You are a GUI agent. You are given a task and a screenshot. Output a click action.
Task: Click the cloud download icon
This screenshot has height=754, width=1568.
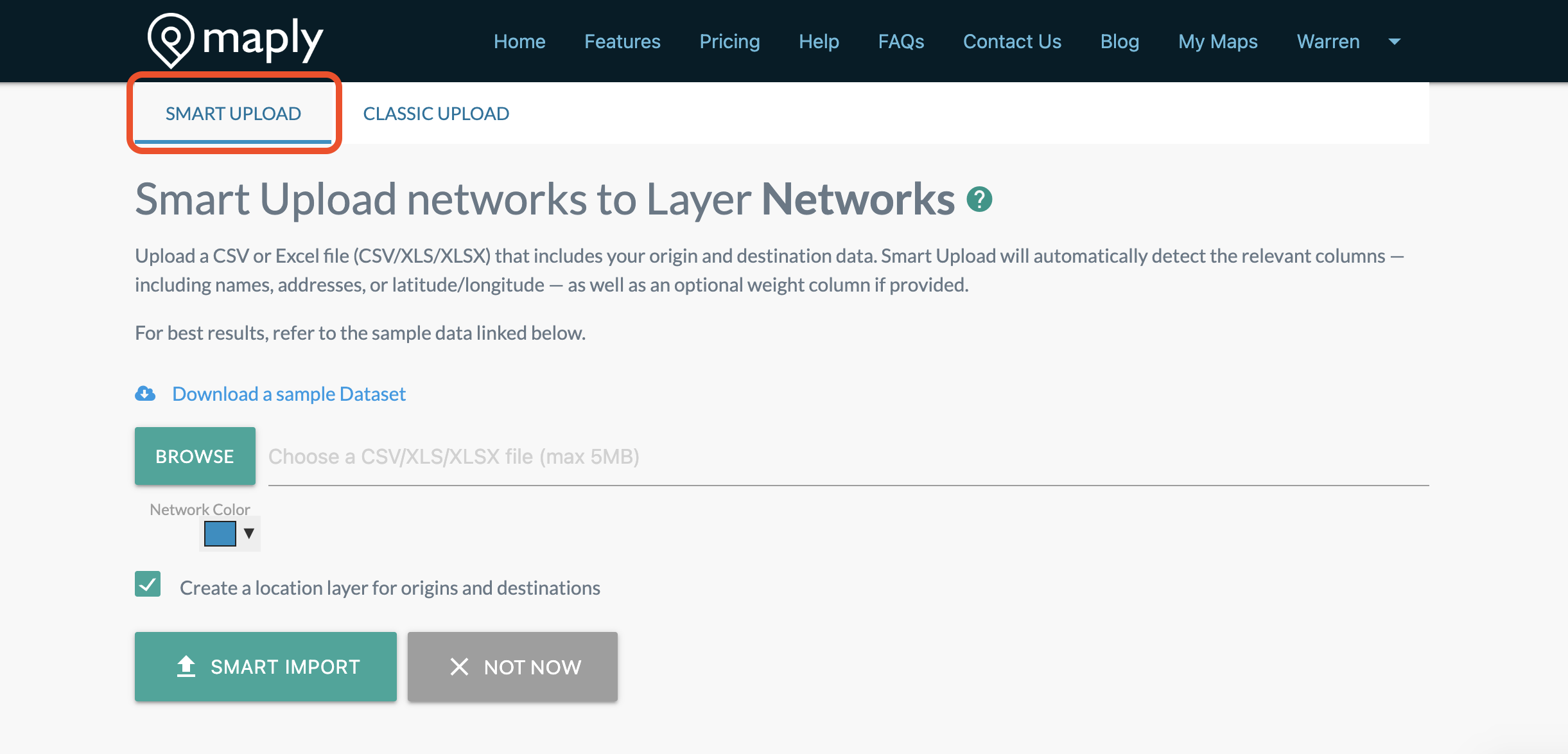tap(145, 394)
